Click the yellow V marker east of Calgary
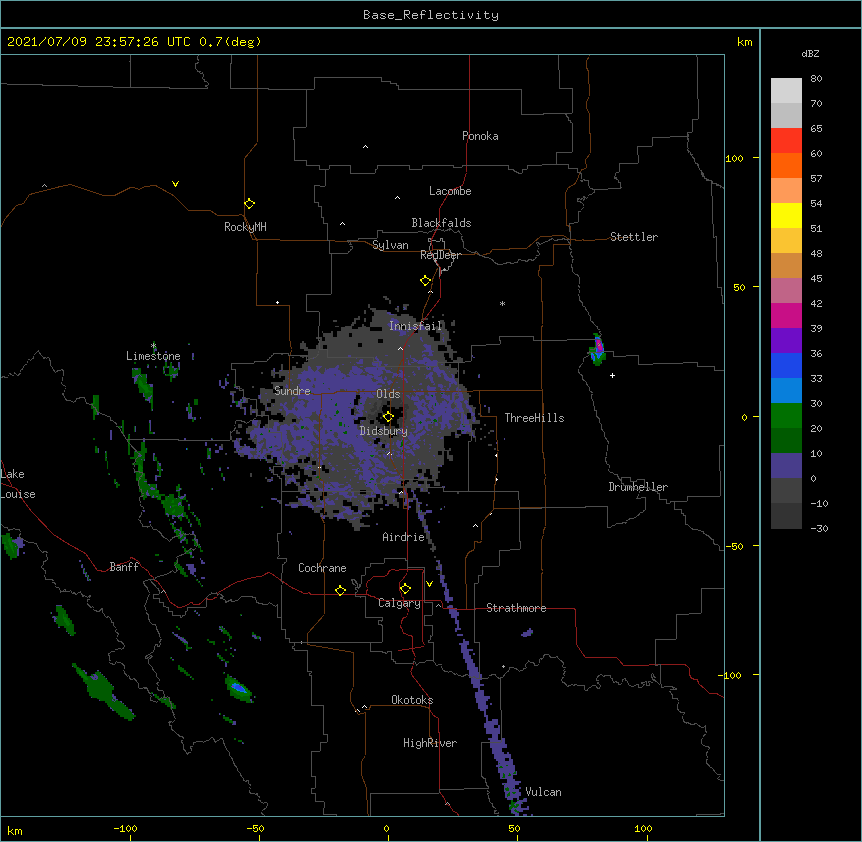This screenshot has height=842, width=862. click(x=429, y=584)
